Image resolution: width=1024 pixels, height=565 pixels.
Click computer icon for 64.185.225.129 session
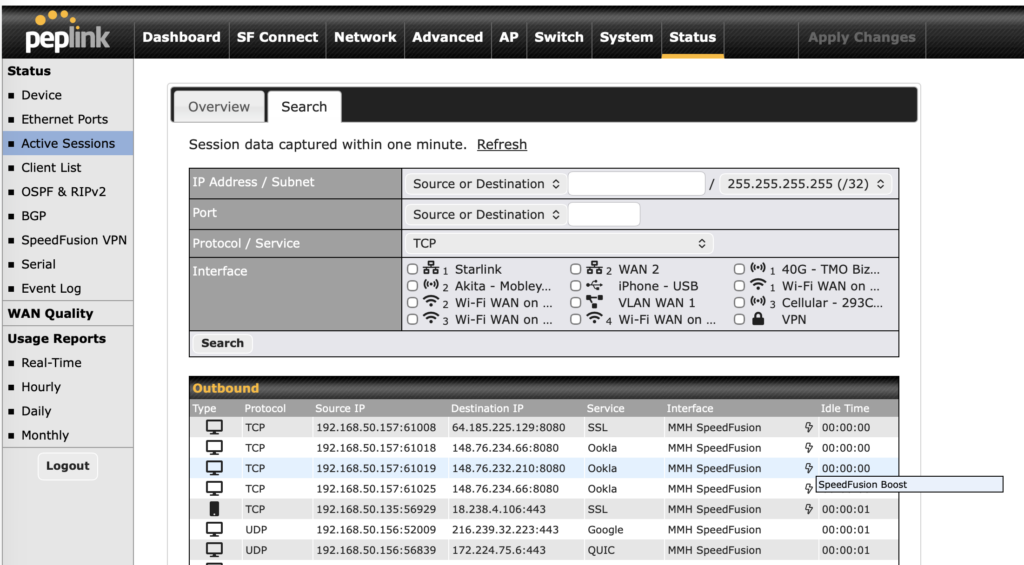(214, 427)
